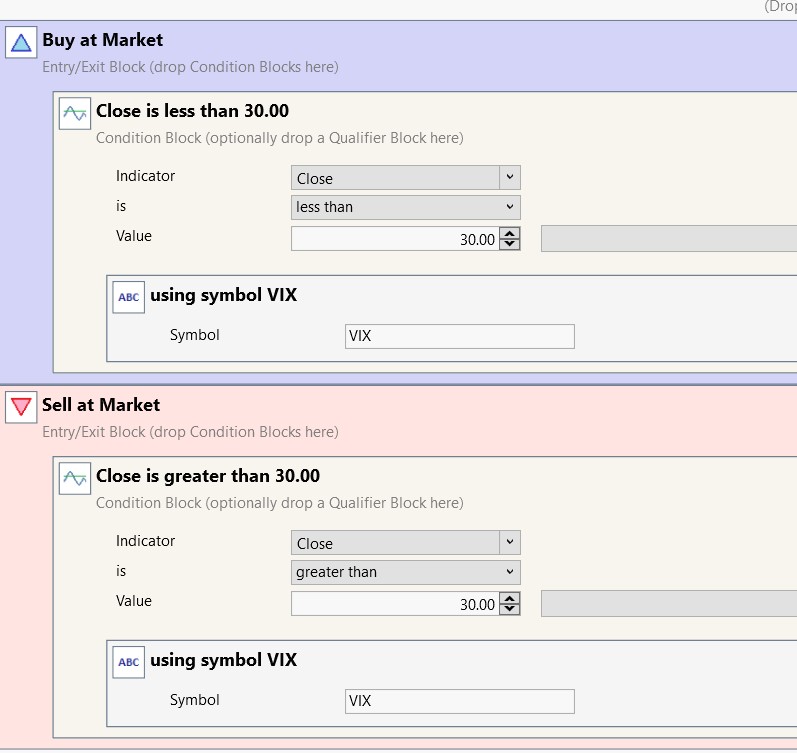Click the Value field showing 30.00 in Buy block

[x=395, y=239]
